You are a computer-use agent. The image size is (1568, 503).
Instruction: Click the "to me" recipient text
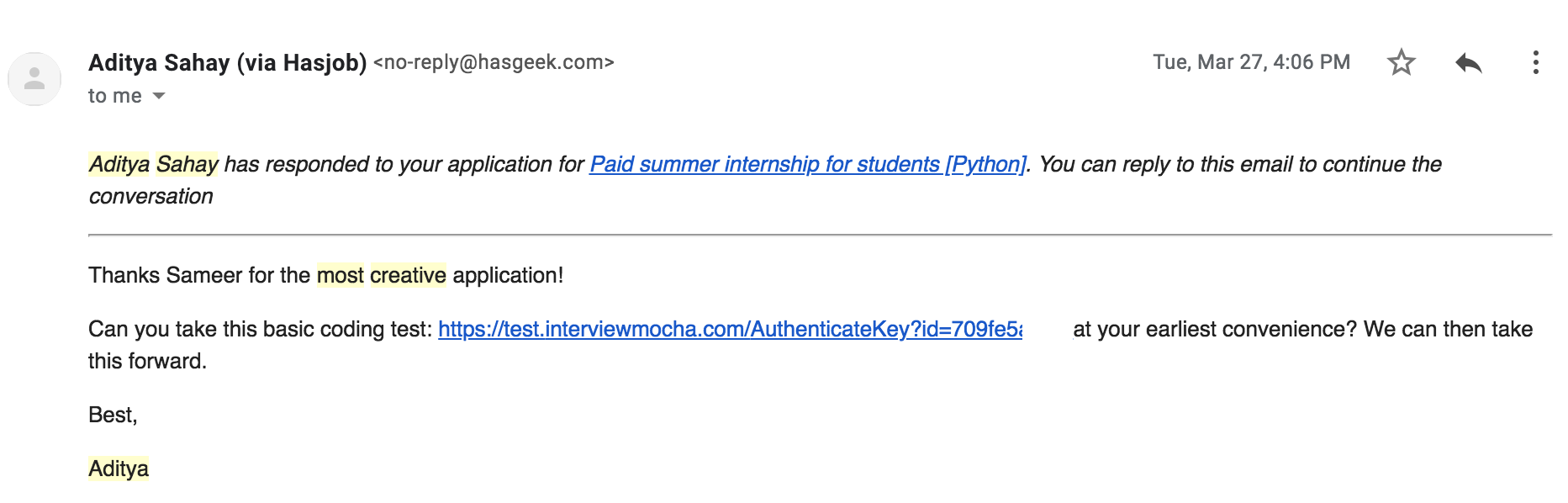(114, 96)
